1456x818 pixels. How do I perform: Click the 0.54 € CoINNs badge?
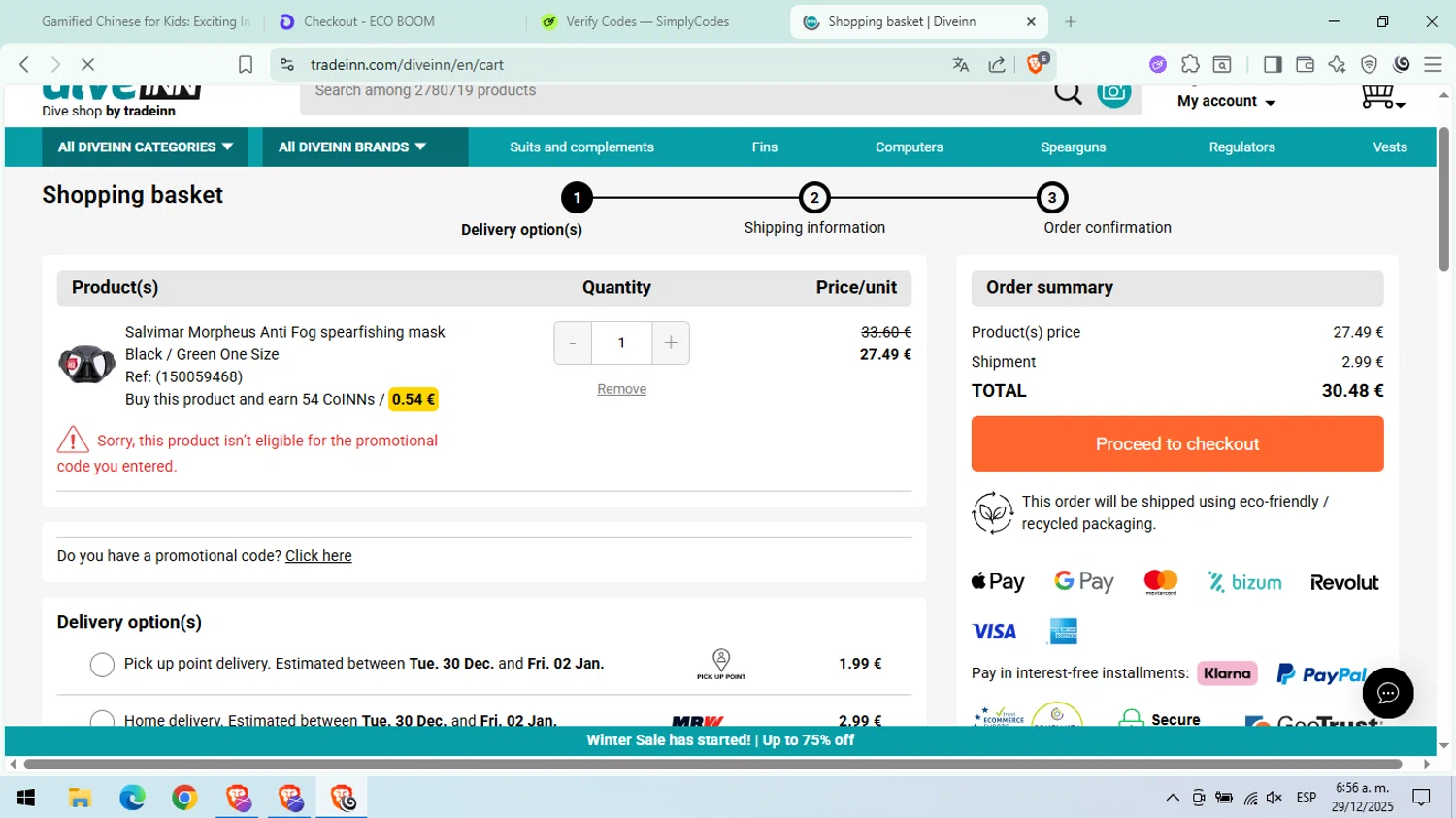414,400
